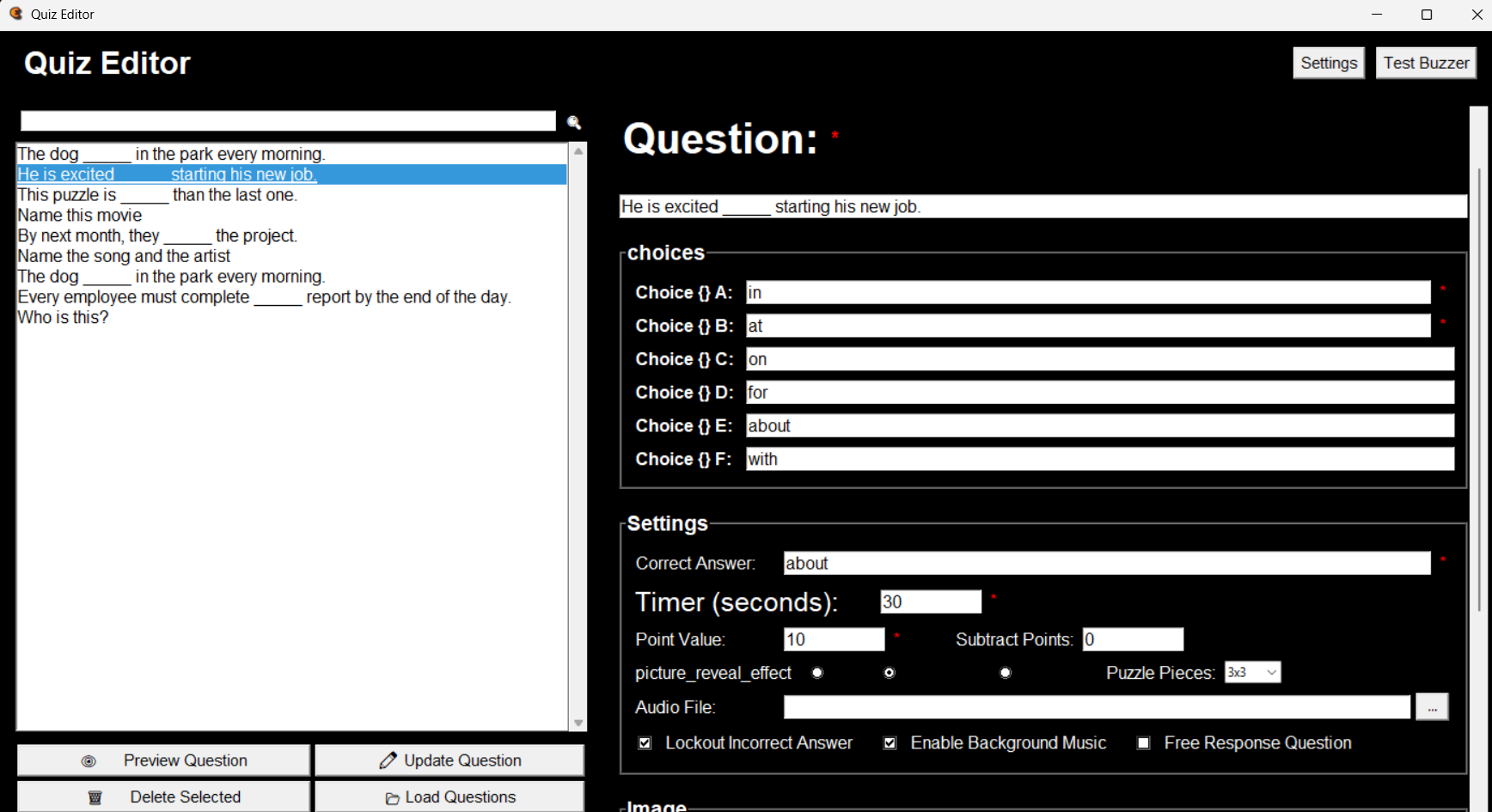Click the trash icon on Delete Selected
Screen dimensions: 1492x812
click(95, 797)
